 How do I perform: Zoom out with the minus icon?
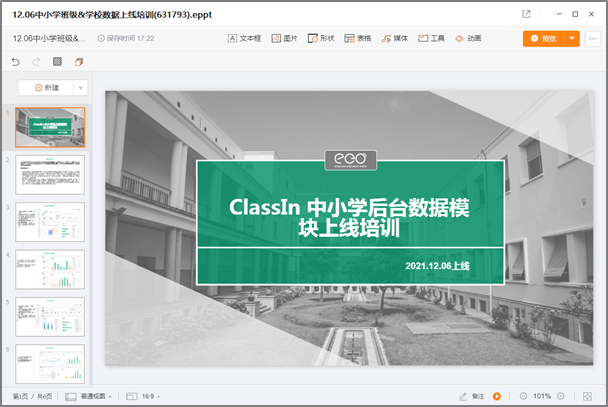523,396
